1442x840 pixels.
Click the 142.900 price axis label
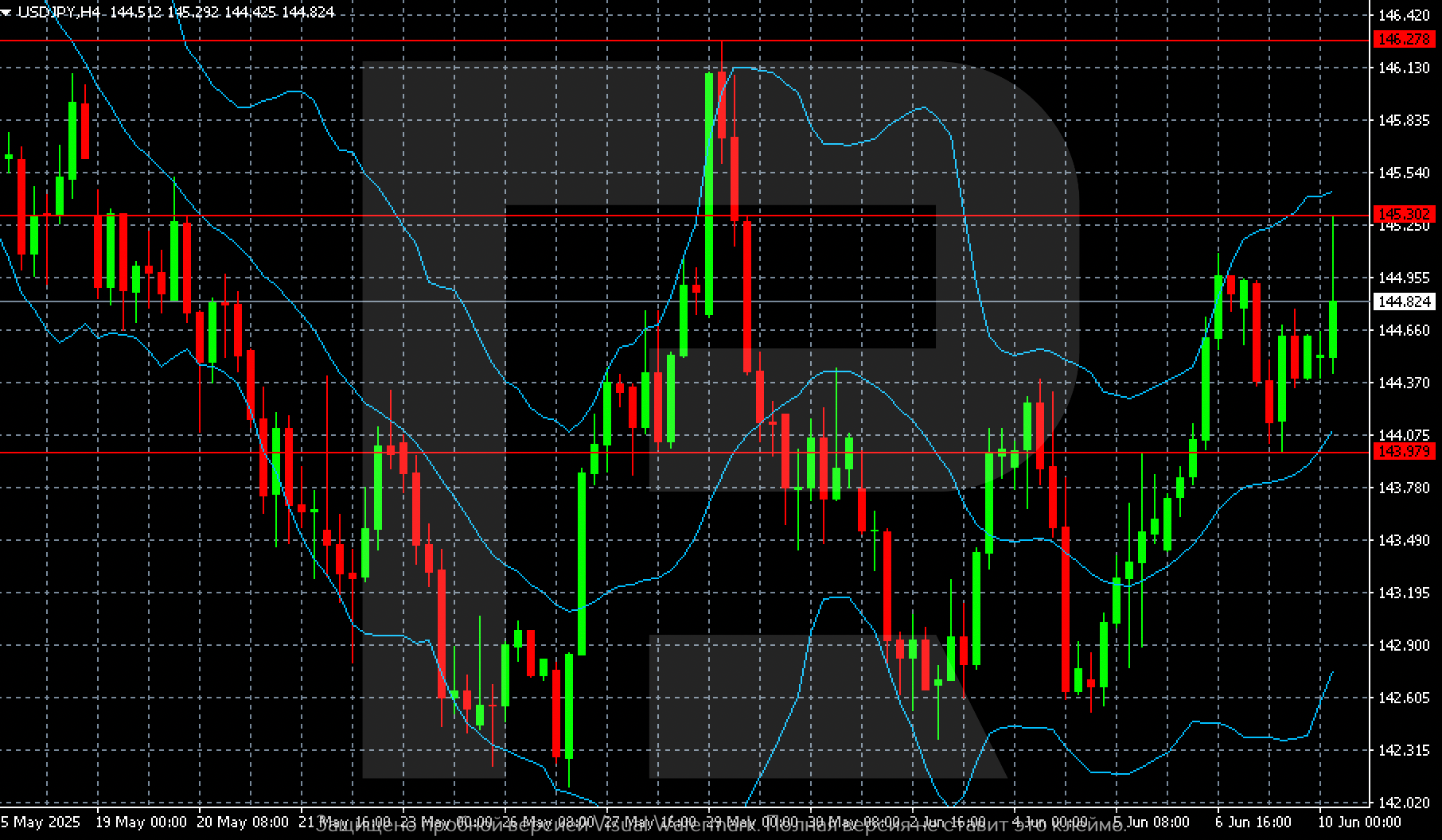point(1404,645)
